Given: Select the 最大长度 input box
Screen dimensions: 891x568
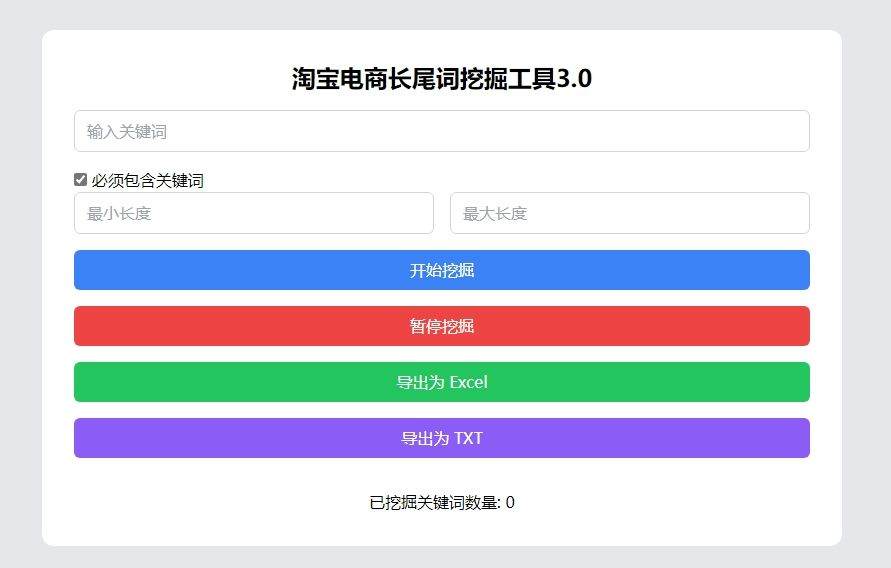Looking at the screenshot, I should (630, 213).
